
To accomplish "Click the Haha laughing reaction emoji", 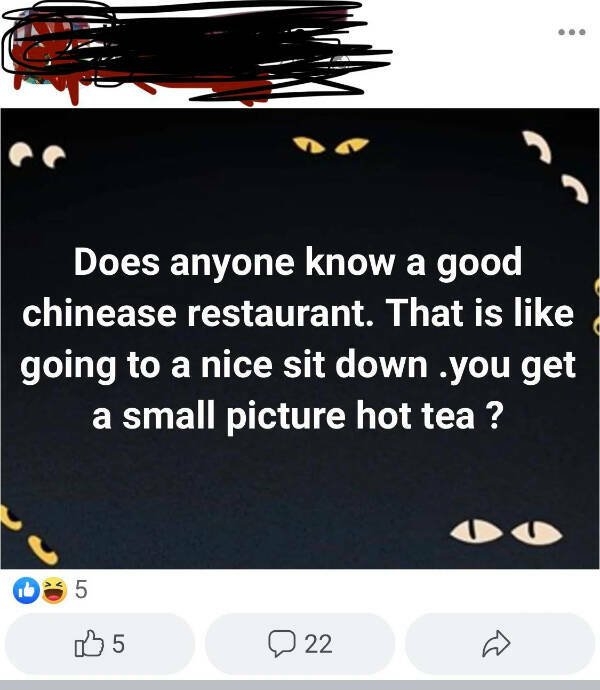I will tap(54, 590).
